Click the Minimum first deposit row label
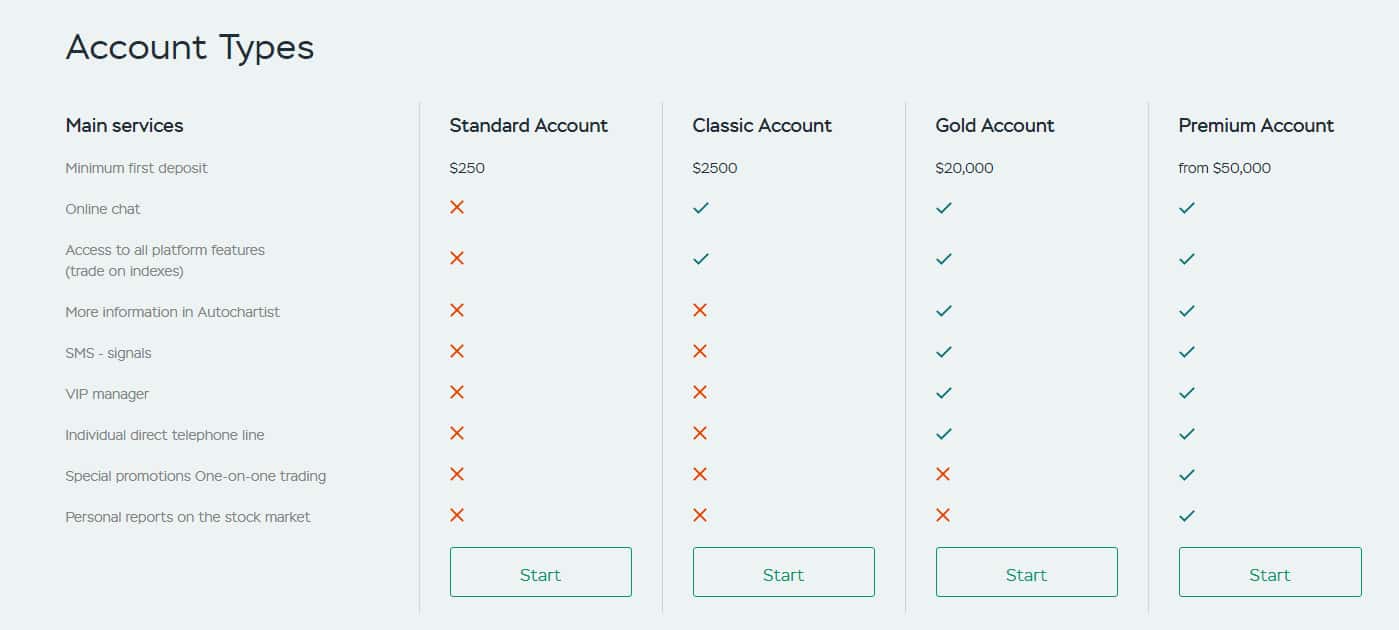1399x630 pixels. [x=137, y=168]
